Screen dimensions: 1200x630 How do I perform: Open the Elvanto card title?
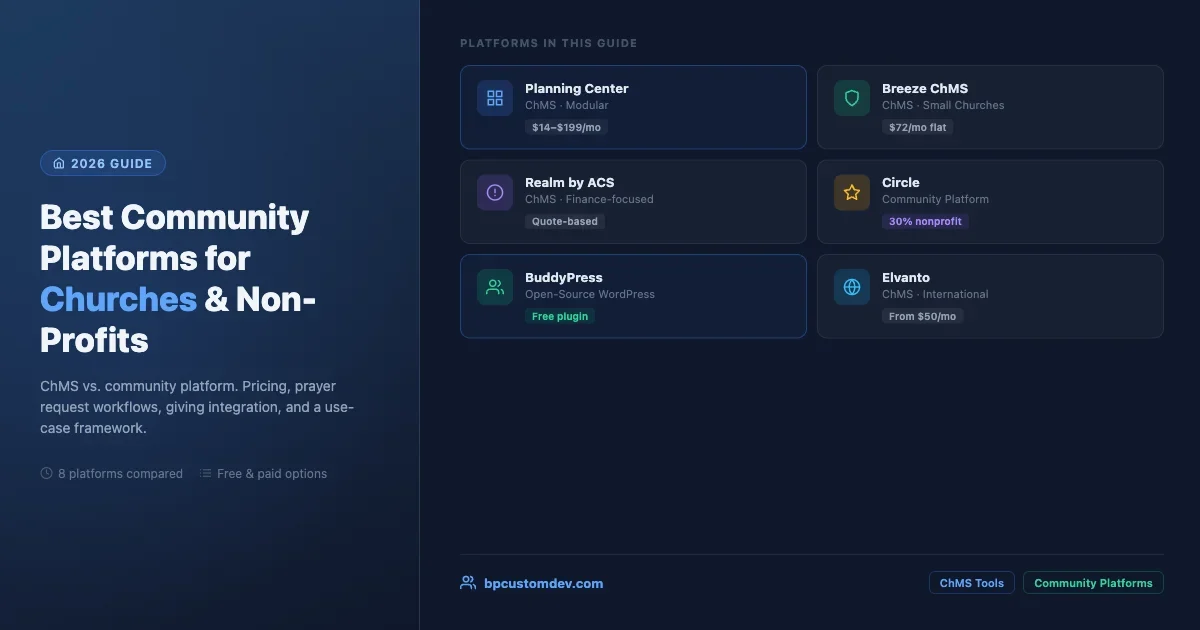pyautogui.click(x=907, y=277)
